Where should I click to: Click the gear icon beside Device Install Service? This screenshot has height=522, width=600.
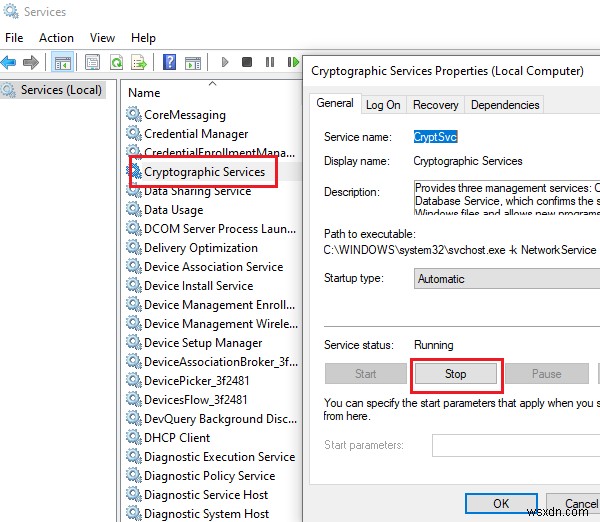pyautogui.click(x=134, y=285)
